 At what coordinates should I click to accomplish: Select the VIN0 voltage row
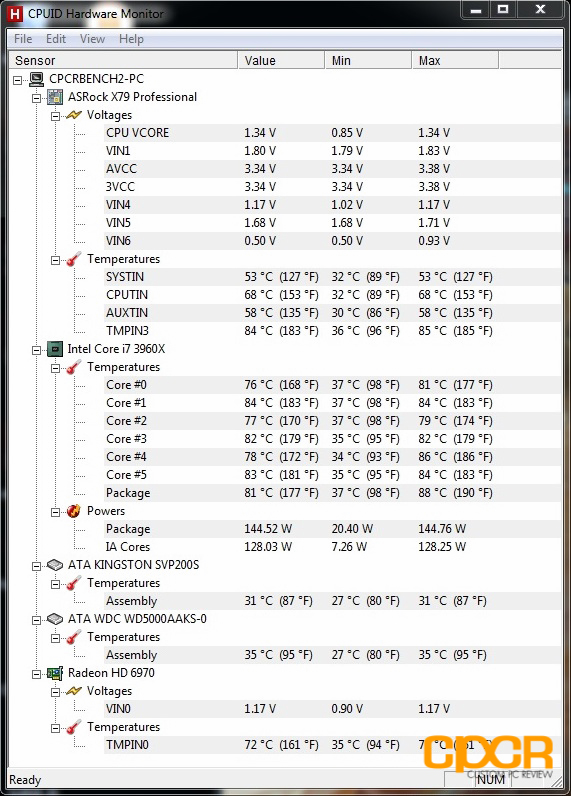tap(333, 709)
